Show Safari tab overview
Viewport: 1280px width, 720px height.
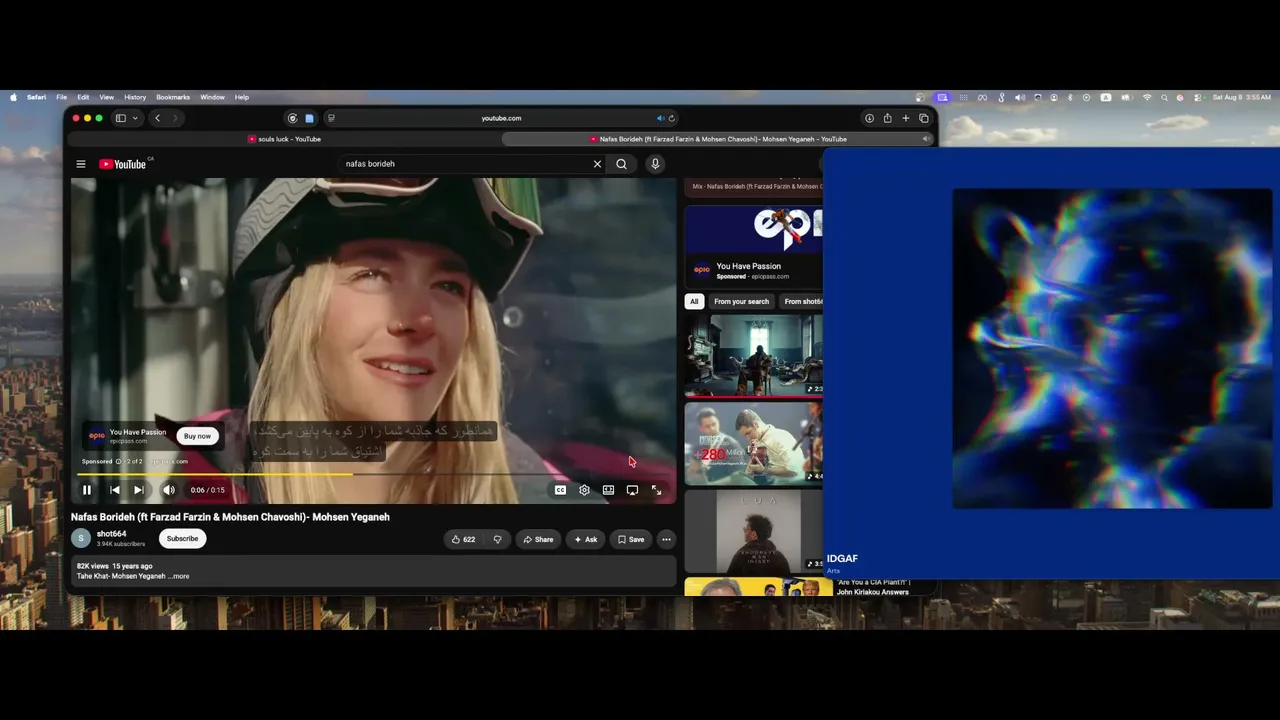[x=924, y=118]
